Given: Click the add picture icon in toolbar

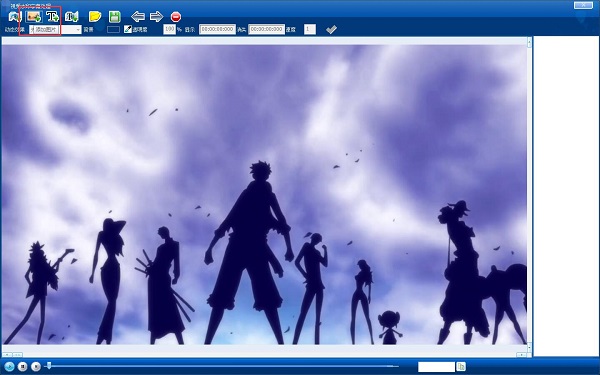Looking at the screenshot, I should click(x=34, y=17).
